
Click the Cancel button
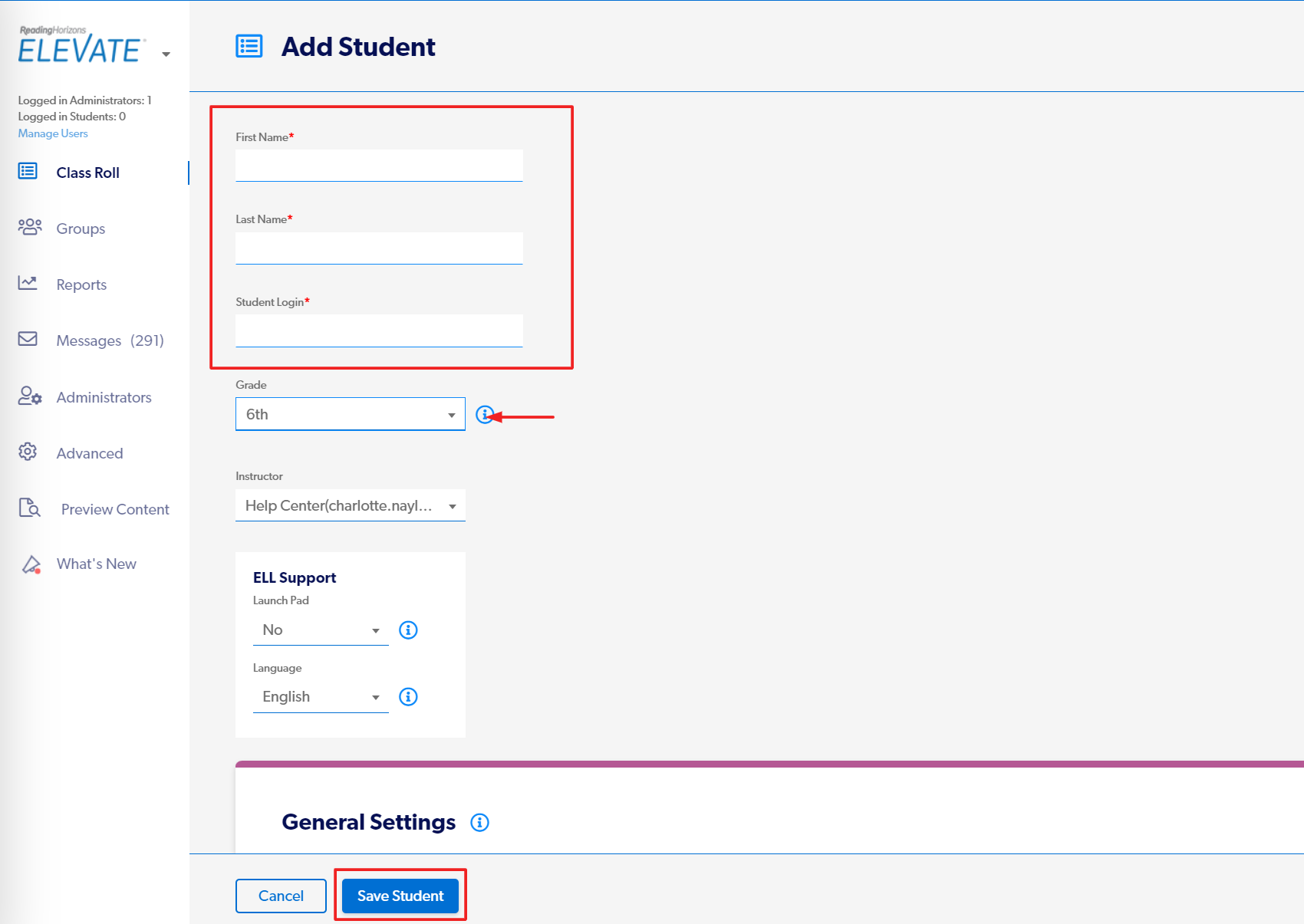pyautogui.click(x=281, y=896)
